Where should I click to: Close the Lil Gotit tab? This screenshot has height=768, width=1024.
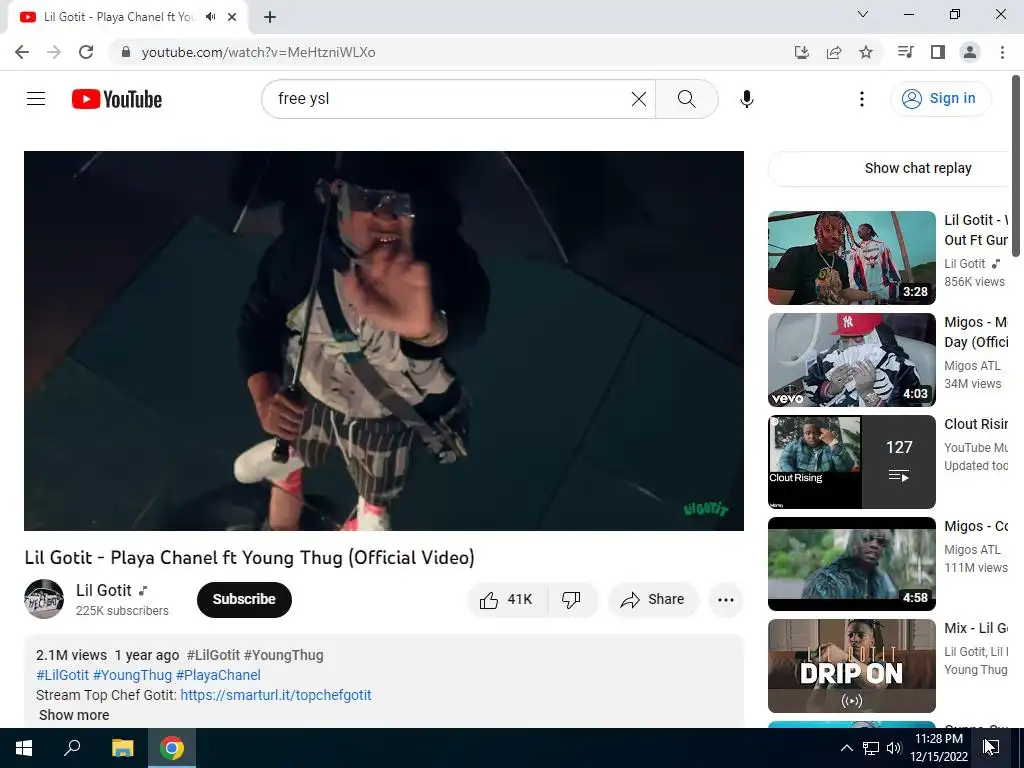(232, 17)
